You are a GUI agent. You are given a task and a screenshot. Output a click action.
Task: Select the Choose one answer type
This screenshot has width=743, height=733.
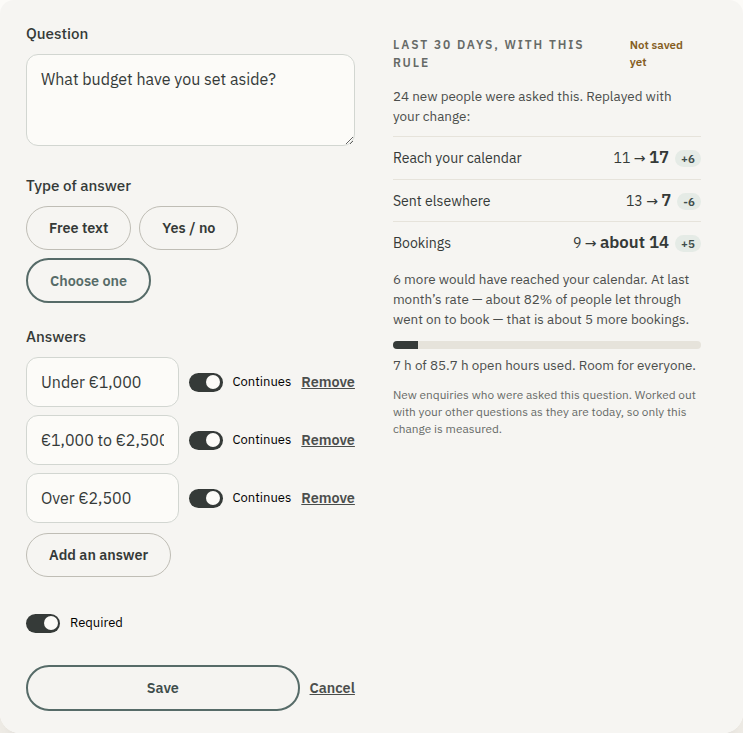[x=89, y=281]
